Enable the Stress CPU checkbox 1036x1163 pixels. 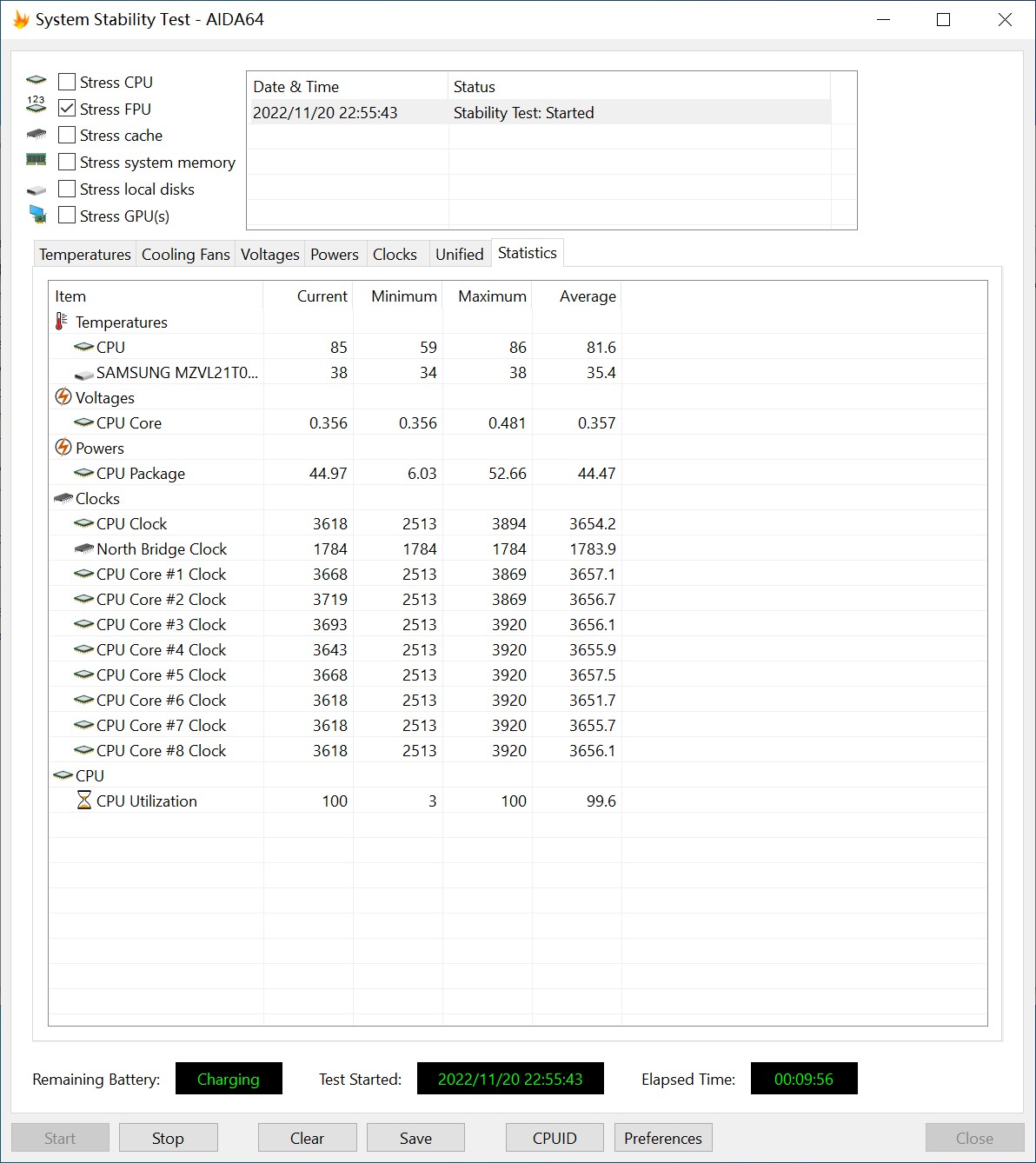click(x=67, y=82)
